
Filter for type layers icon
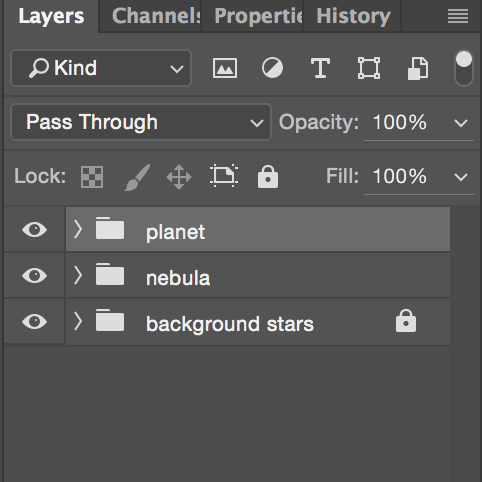click(320, 68)
